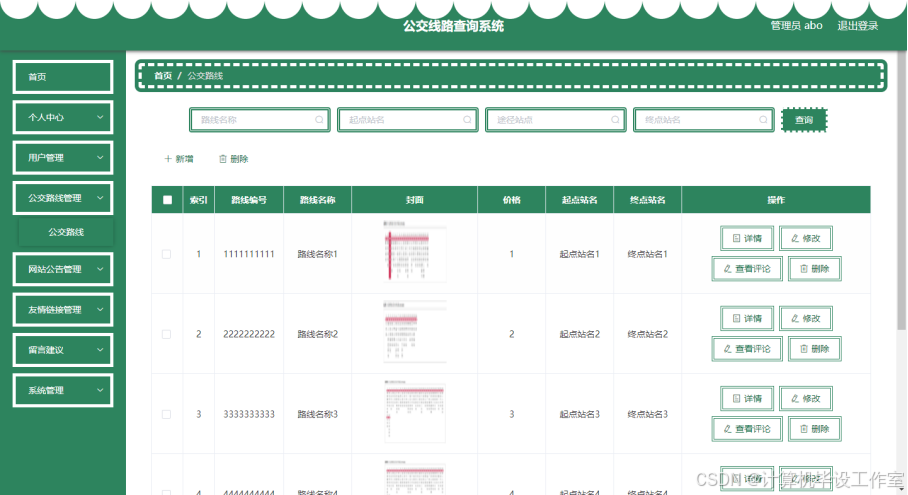
Task: Click the search icon in 途径站点 field
Action: pos(616,120)
